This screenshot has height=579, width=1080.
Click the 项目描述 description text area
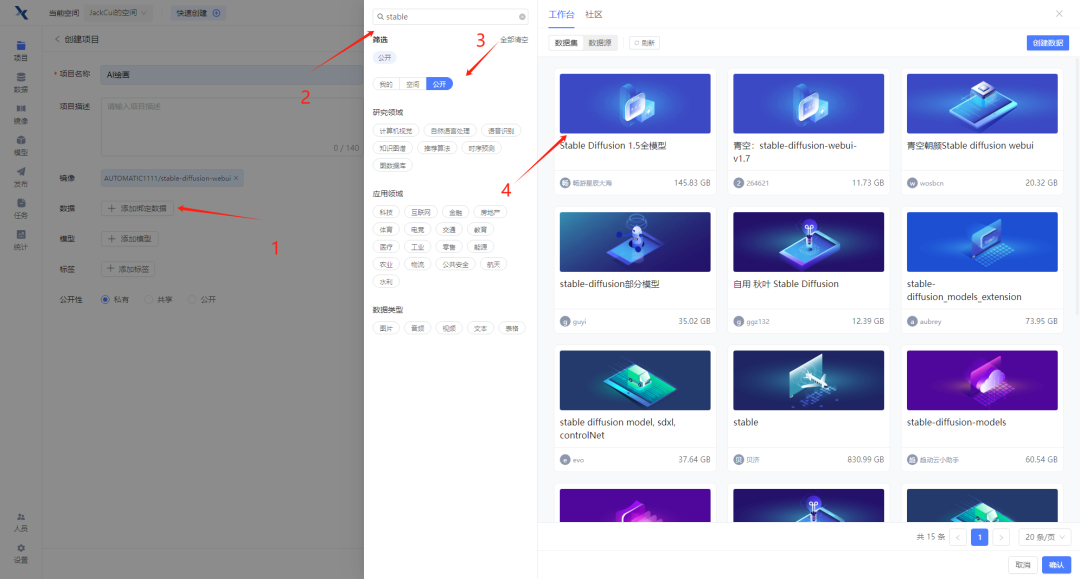tap(232, 127)
